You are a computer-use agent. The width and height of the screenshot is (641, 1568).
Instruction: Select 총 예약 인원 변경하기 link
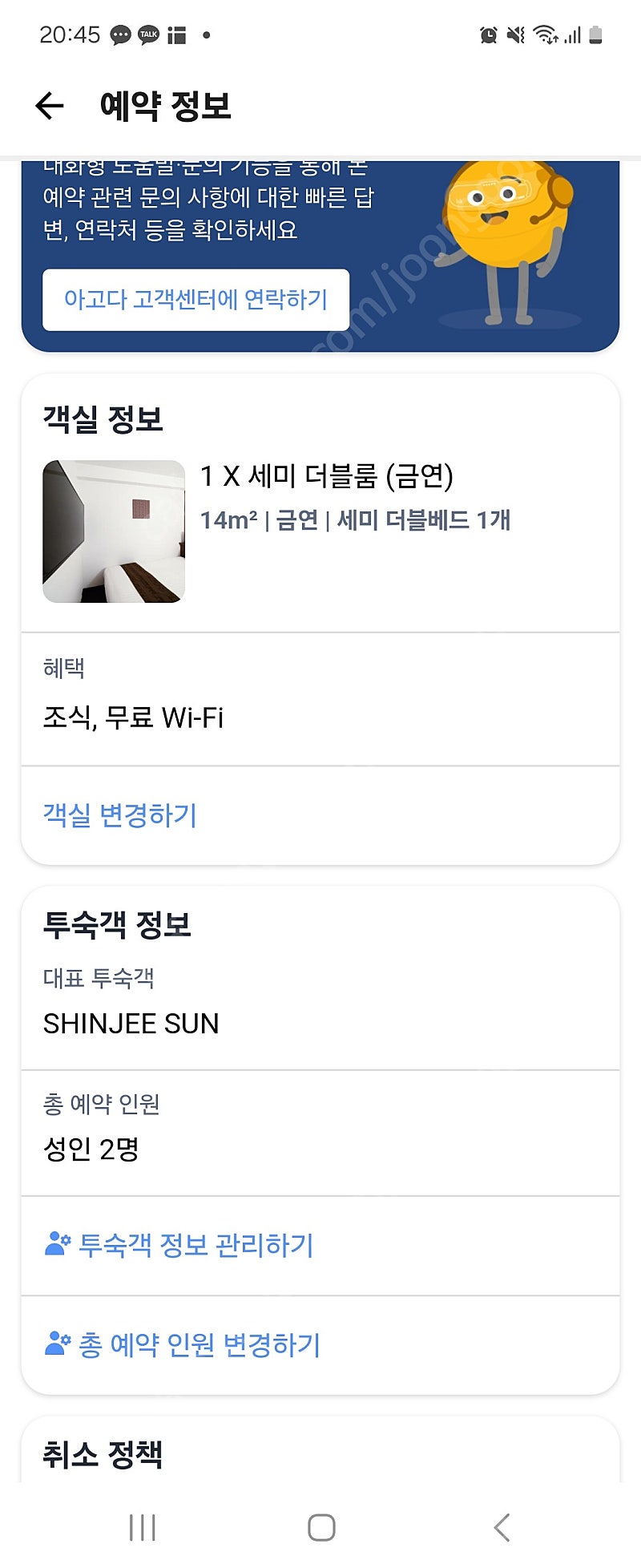click(199, 1344)
